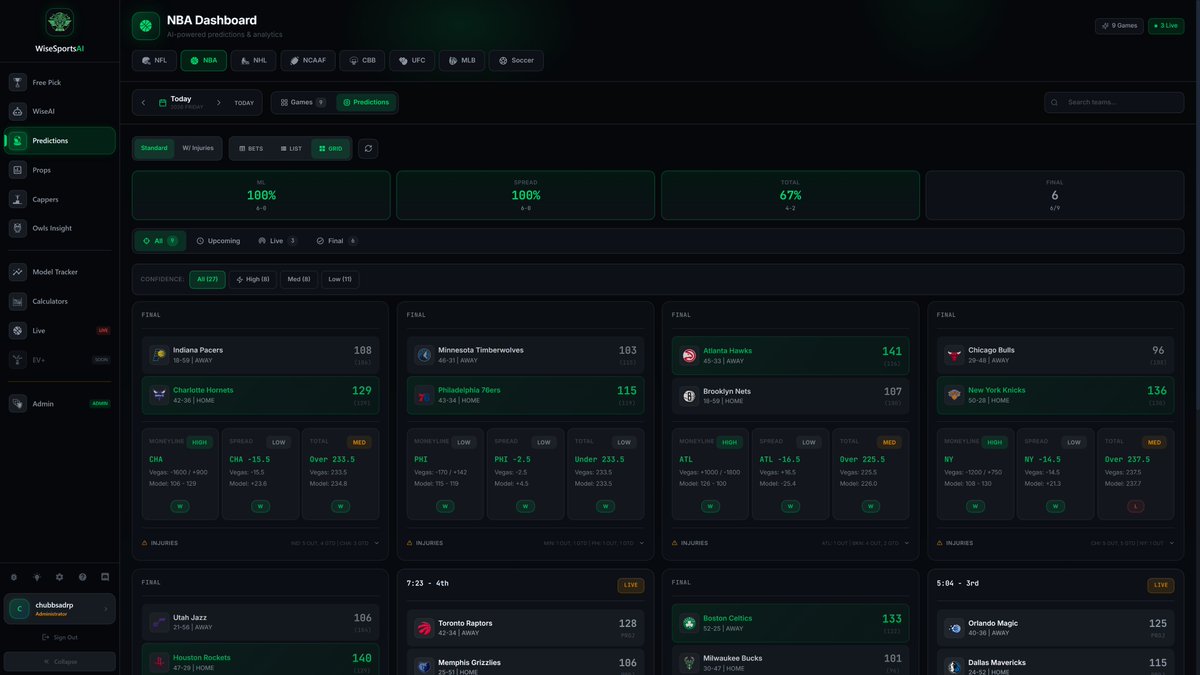This screenshot has height=675, width=1200.
Task: Click the refresh predictions icon
Action: point(368,148)
